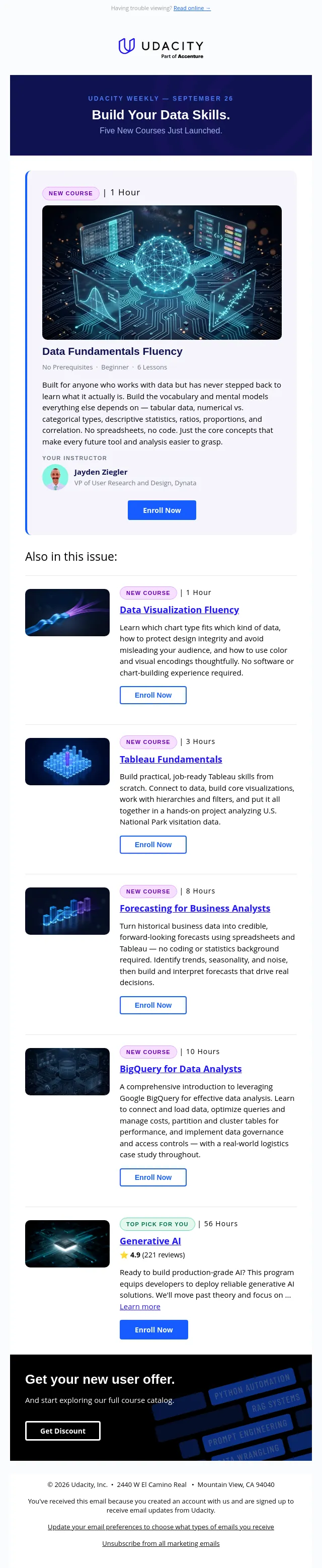Click the Tableau Fundamentals course thumbnail
Screen dimensions: 322x1568
[x=67, y=762]
